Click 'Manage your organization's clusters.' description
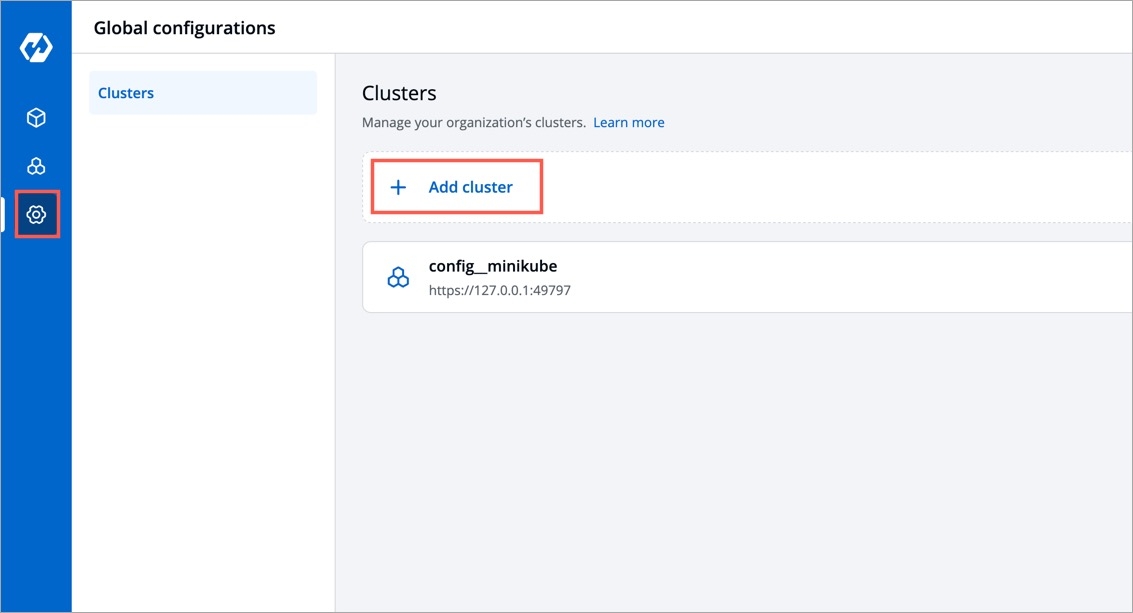The image size is (1133, 613). (473, 122)
